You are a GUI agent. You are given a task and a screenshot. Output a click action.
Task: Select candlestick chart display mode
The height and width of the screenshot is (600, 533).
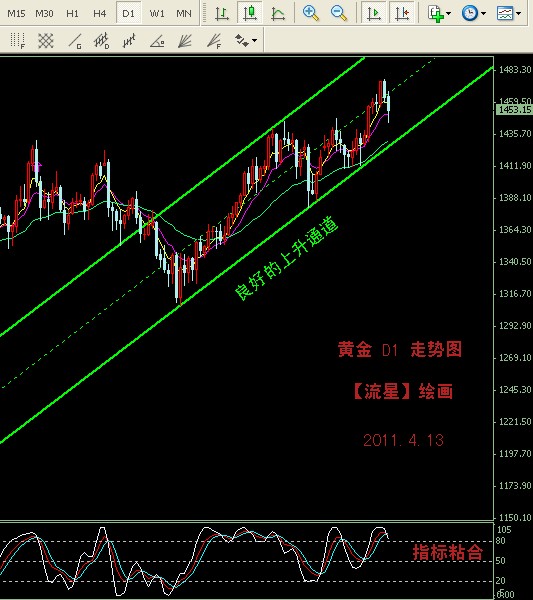point(250,13)
